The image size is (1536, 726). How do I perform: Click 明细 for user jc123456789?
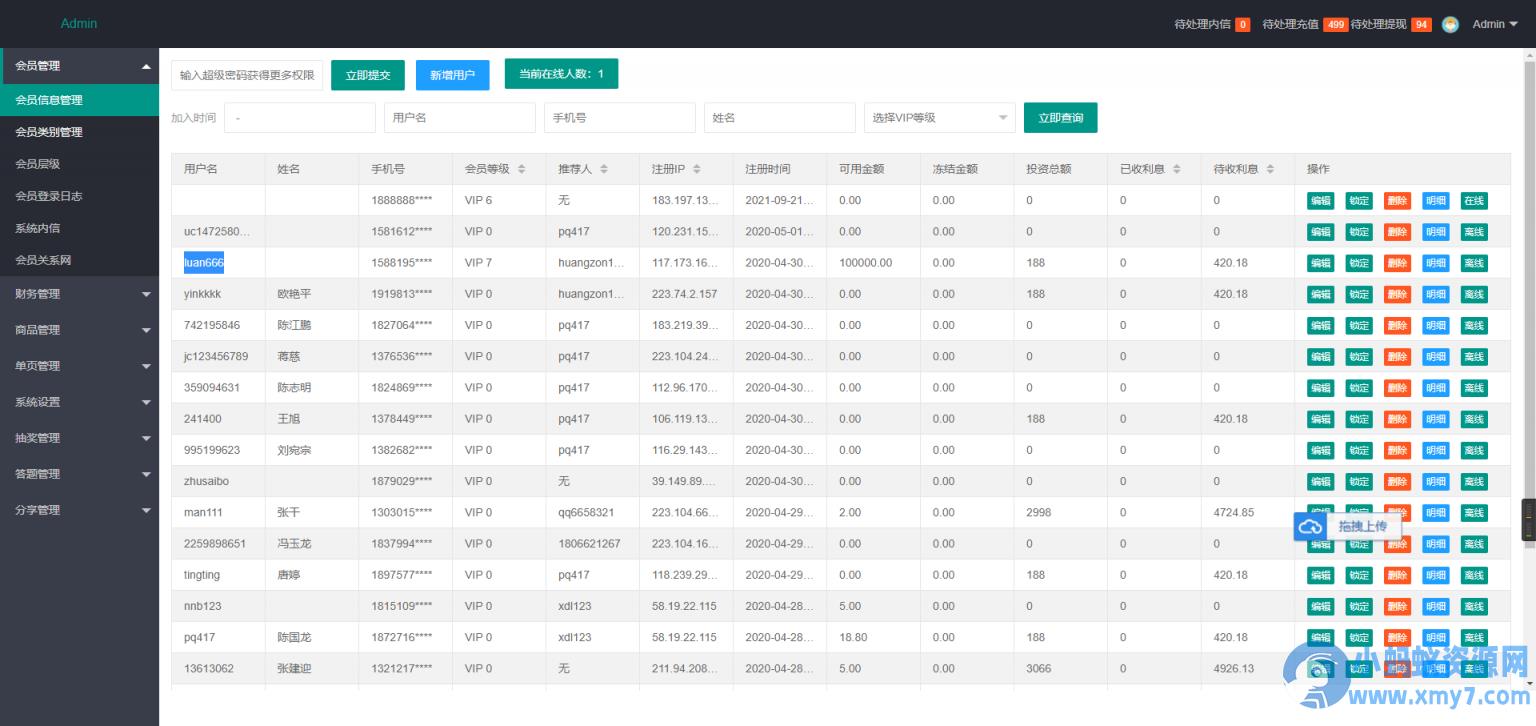(x=1435, y=357)
